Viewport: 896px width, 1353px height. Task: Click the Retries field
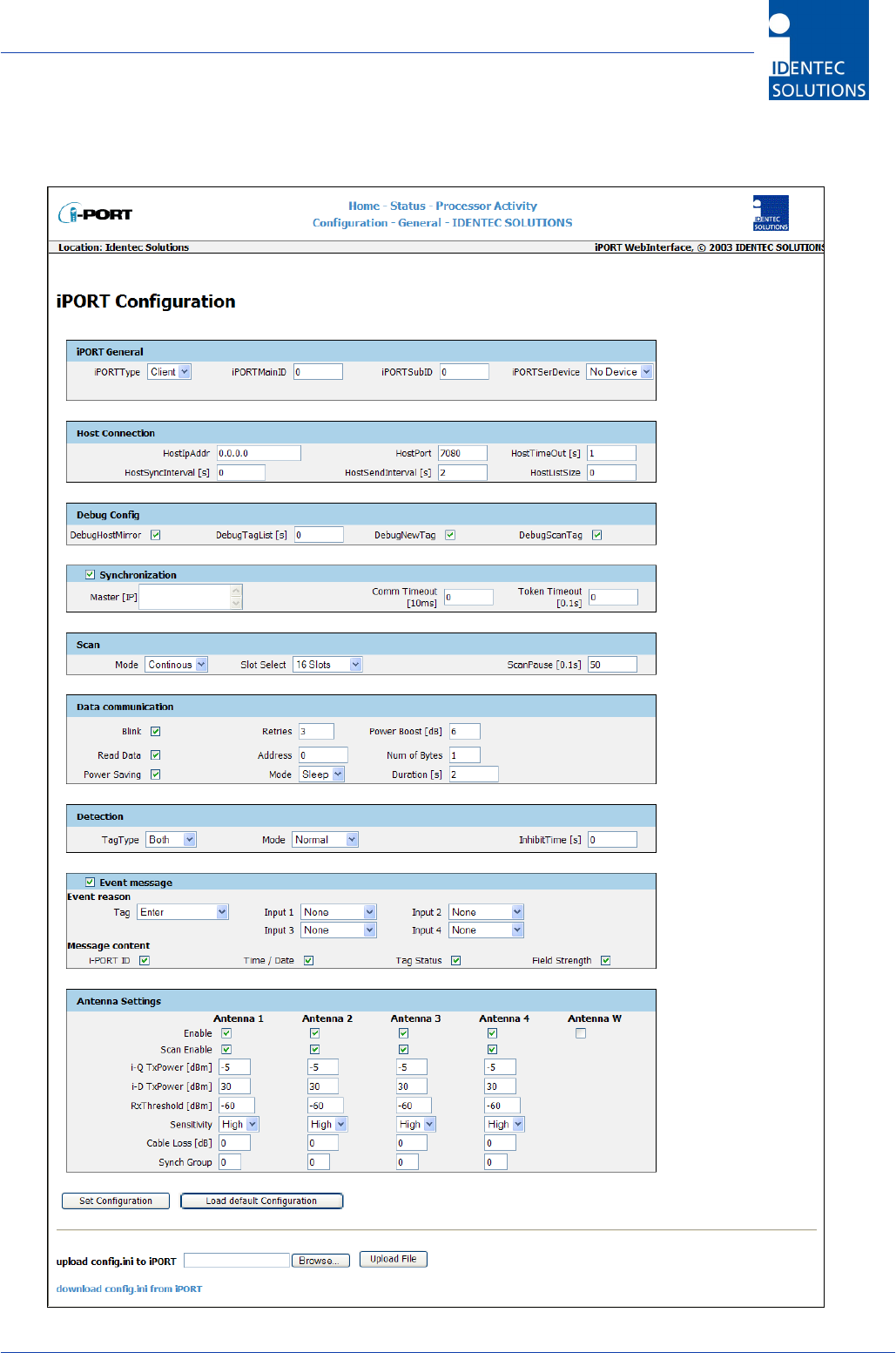[316, 732]
